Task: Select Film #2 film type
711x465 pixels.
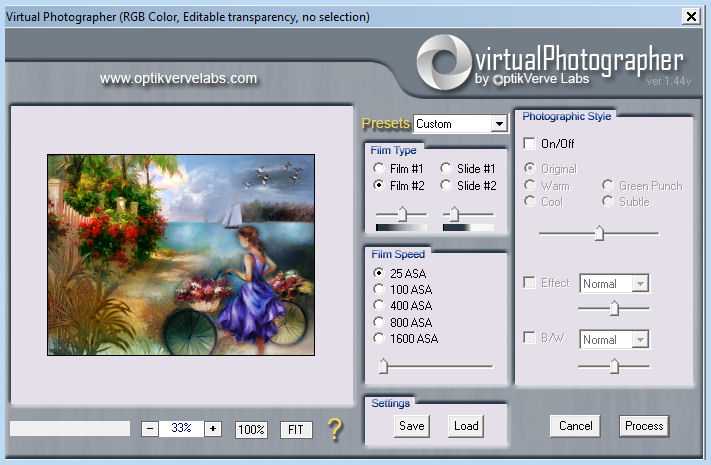Action: pos(379,185)
